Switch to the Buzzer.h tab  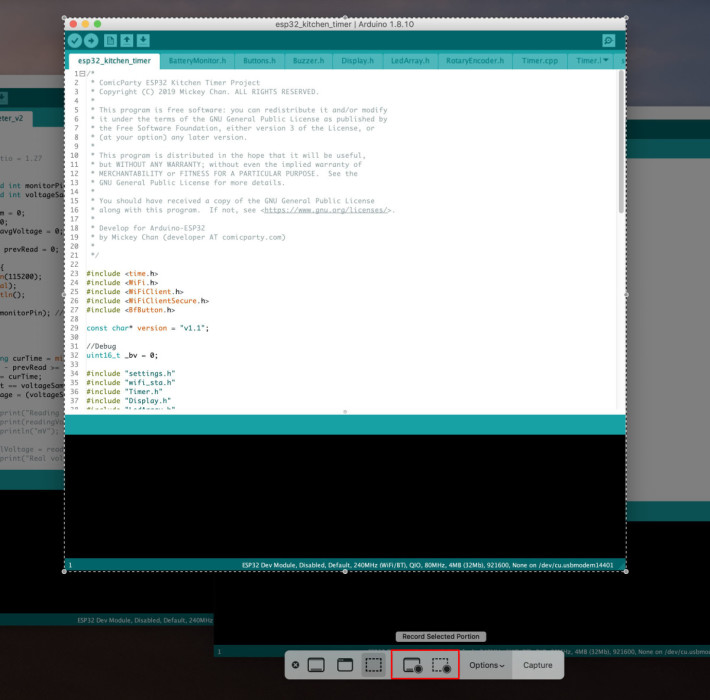308,61
